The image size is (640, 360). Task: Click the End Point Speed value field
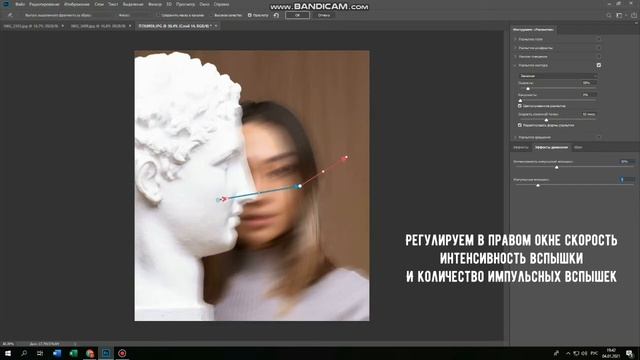click(588, 114)
